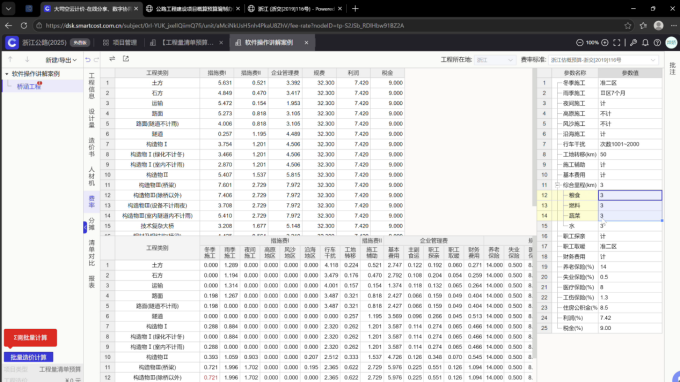
Task: Select the 桥涵工程 tree item
Action: pyautogui.click(x=29, y=86)
